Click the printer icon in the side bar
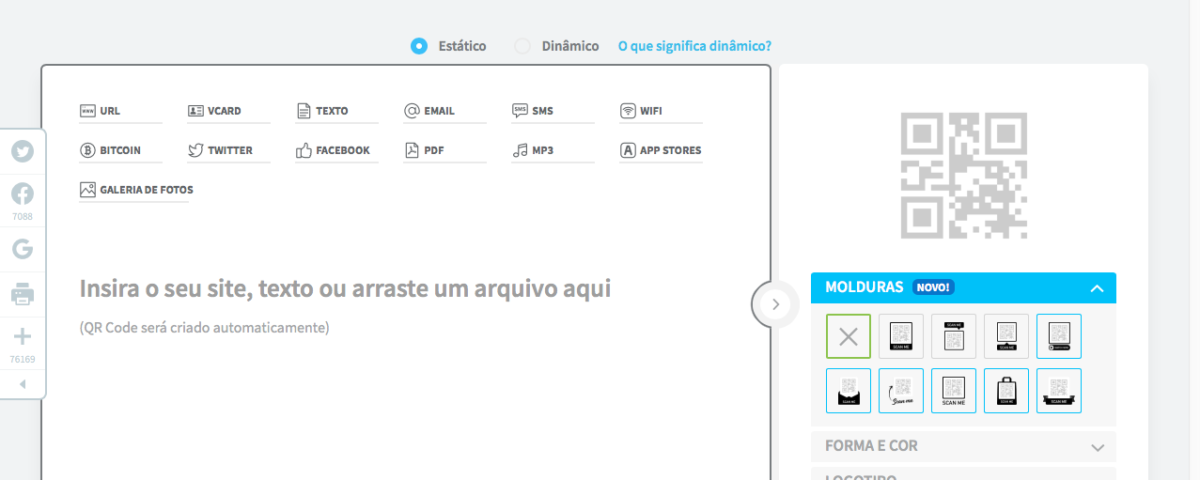This screenshot has height=480, width=1200. [22, 295]
